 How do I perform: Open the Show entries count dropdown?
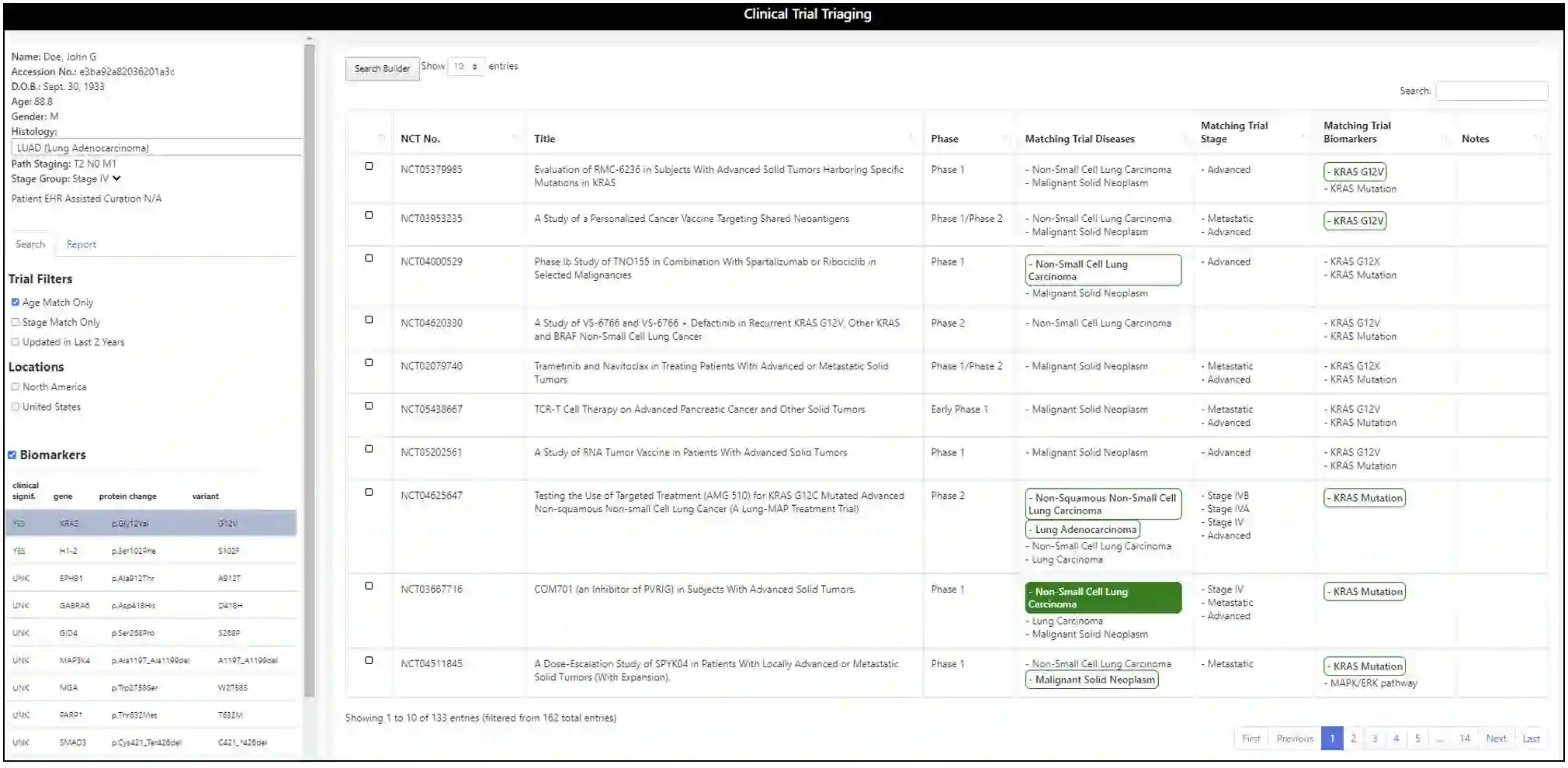(466, 67)
